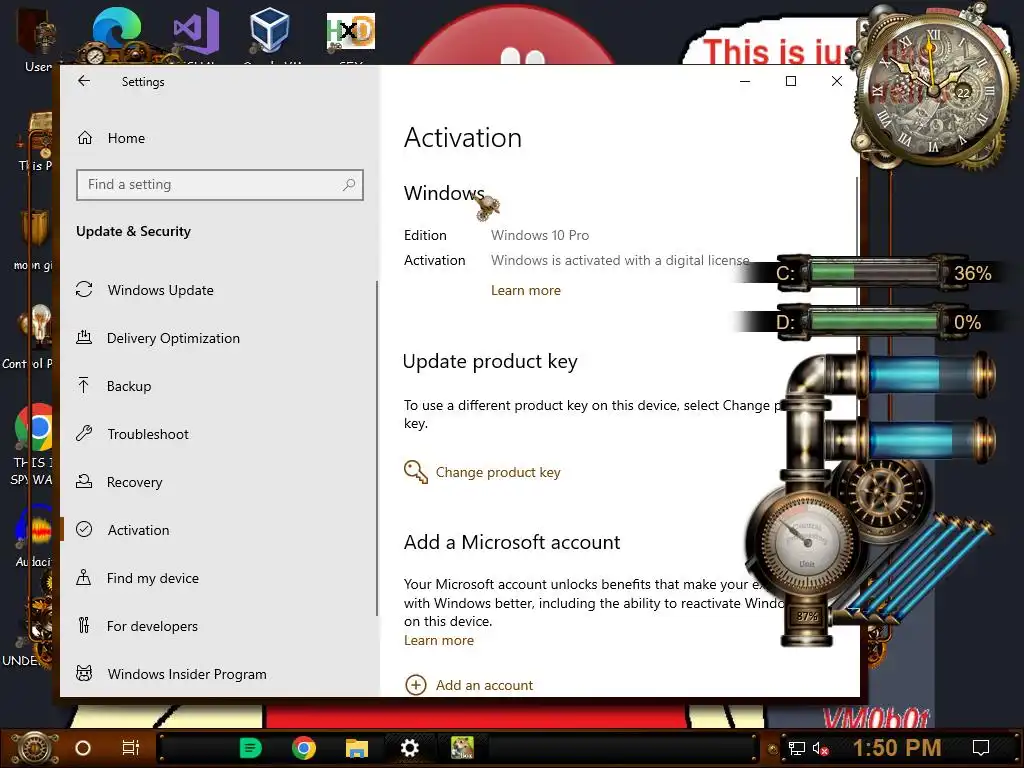Open the HxD desktop shortcut

(351, 31)
